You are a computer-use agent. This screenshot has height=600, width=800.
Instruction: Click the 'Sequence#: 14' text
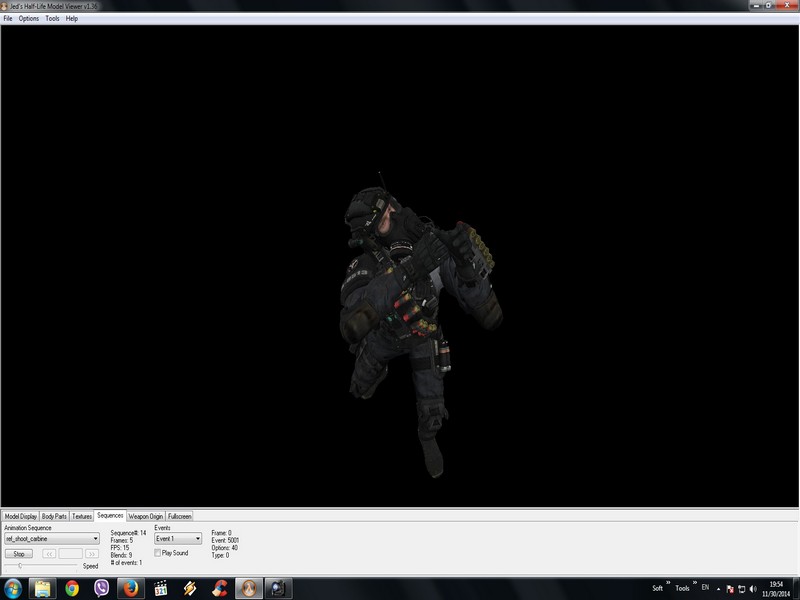coord(128,533)
